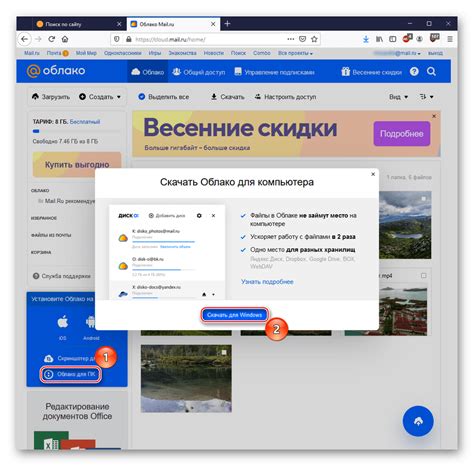This screenshot has width=474, height=466.
Task: Click the Облако для ПК link
Action: (71, 374)
